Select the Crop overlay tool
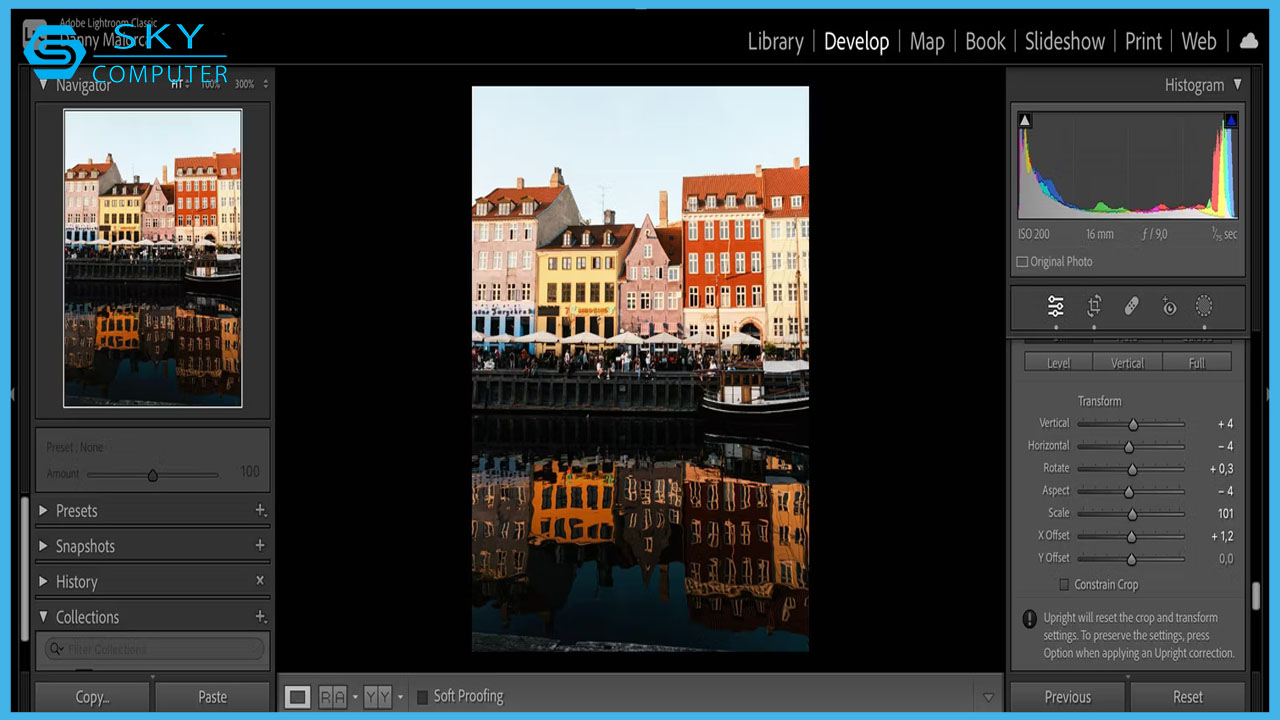This screenshot has width=1280, height=720. (1094, 306)
